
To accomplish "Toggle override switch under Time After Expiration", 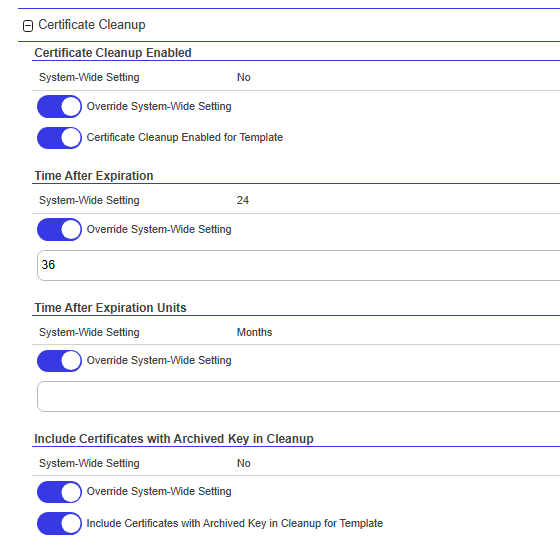I will coord(59,229).
